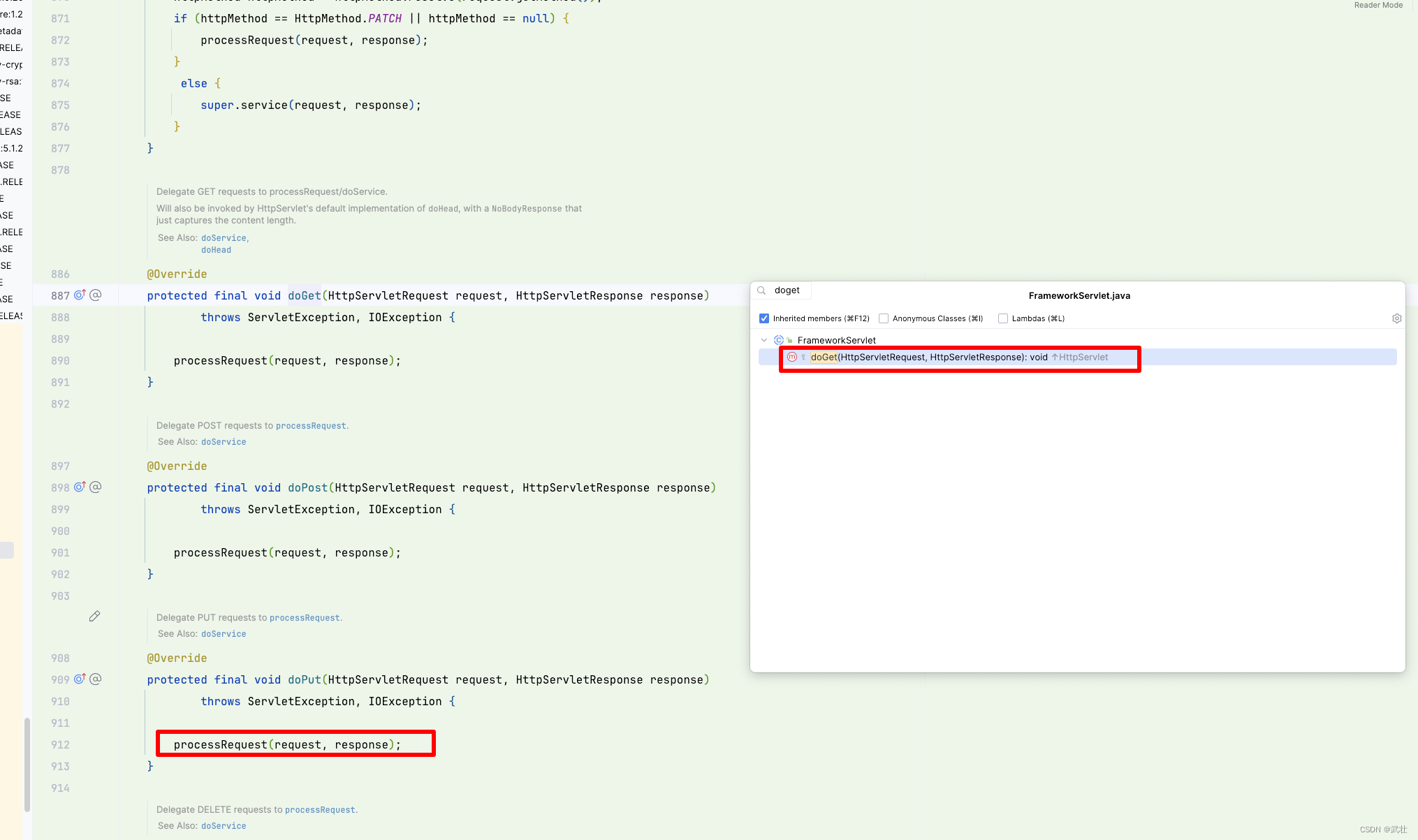Collapse the FrameworkServlet tree node
Viewport: 1418px width, 840px height.
(x=764, y=340)
